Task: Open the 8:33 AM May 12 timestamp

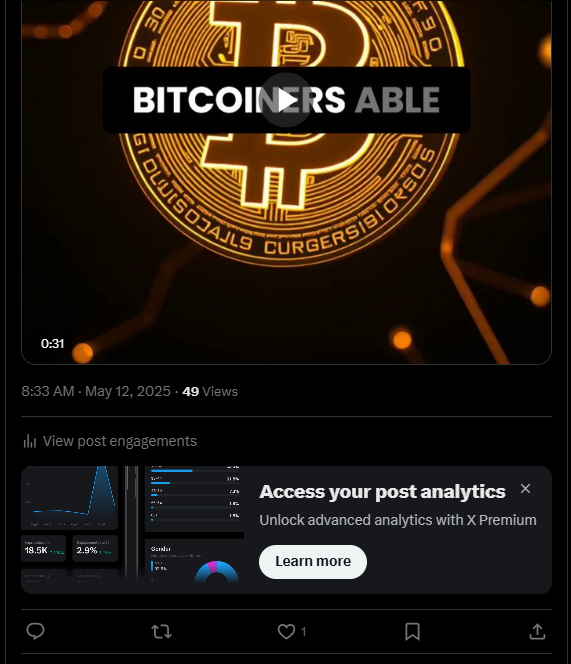Action: (x=96, y=391)
